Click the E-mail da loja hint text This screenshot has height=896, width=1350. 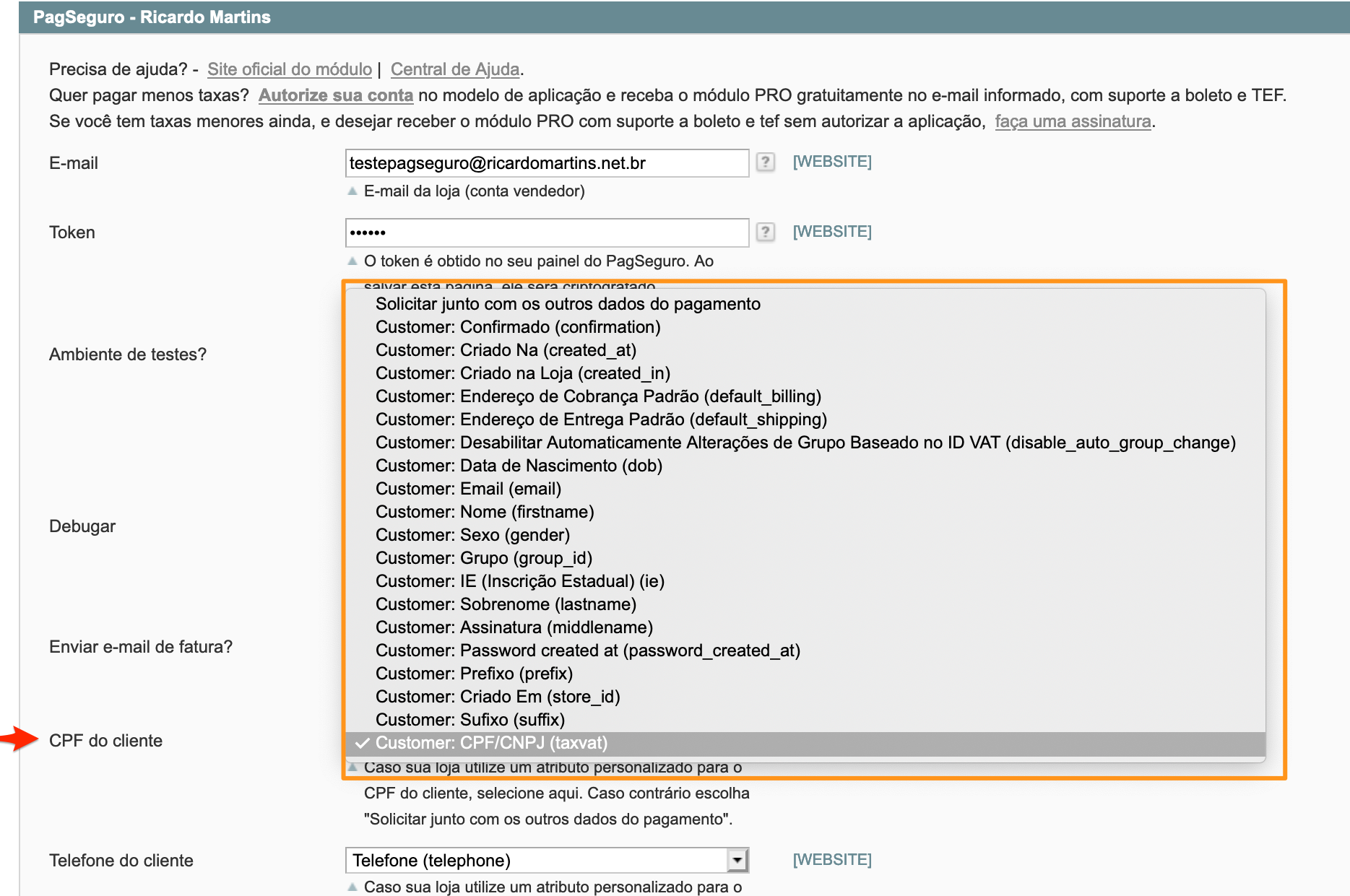[475, 191]
